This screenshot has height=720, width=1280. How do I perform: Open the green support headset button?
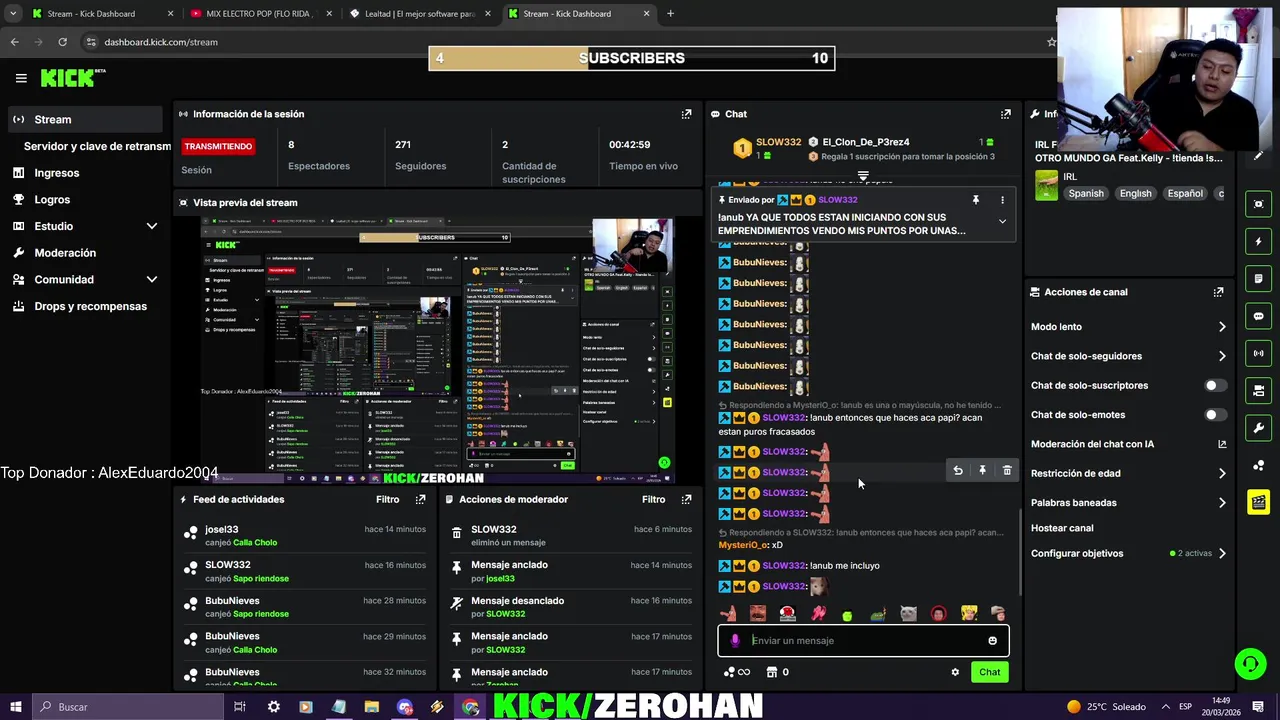click(1249, 663)
